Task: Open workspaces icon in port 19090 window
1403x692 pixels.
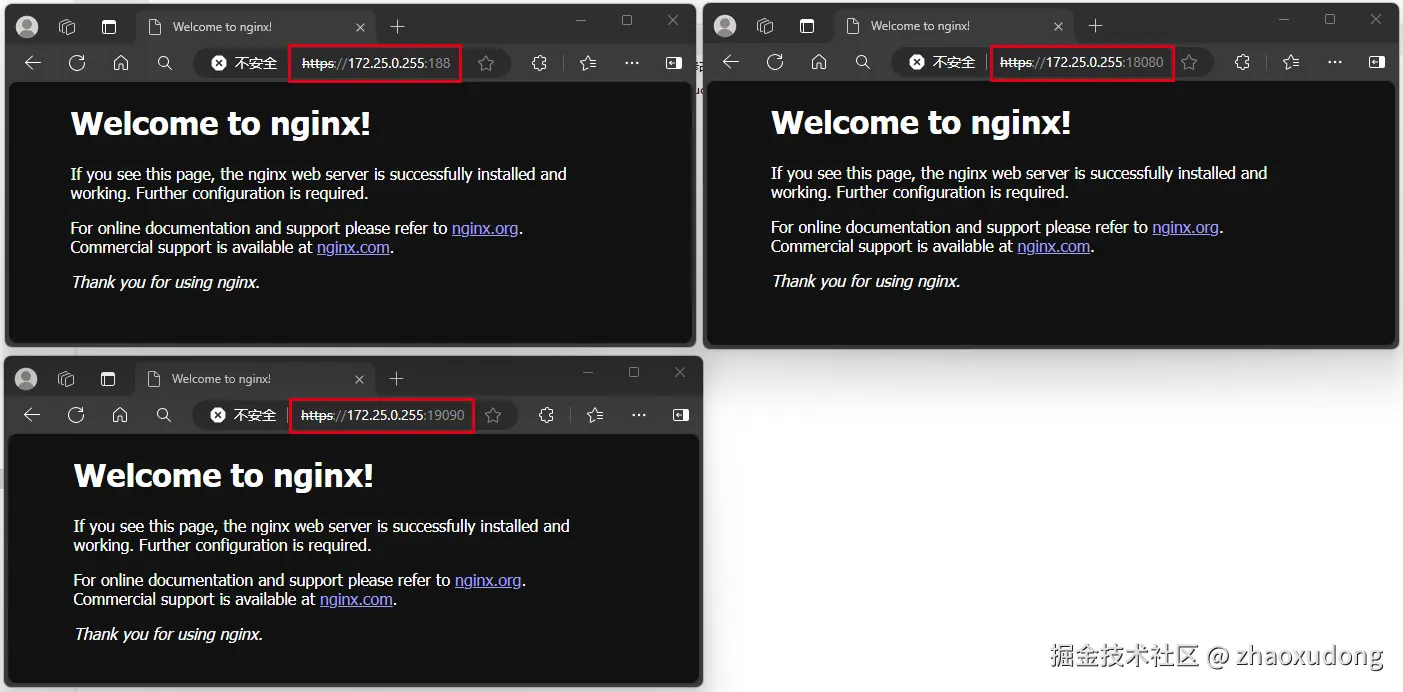Action: [x=66, y=379]
